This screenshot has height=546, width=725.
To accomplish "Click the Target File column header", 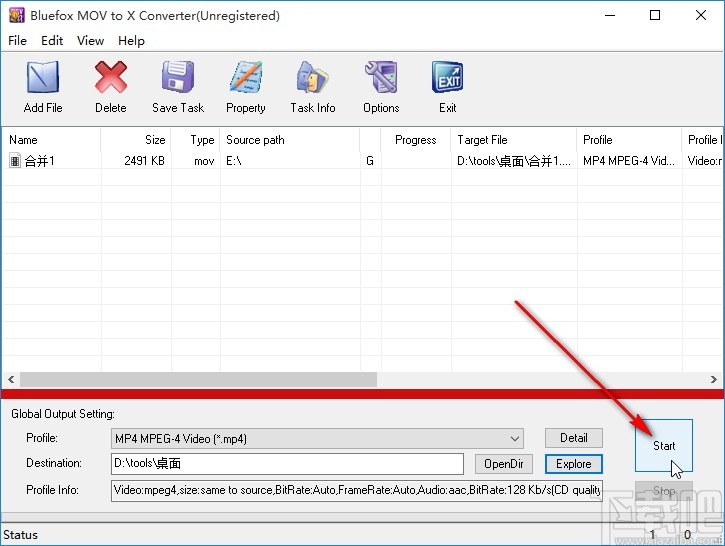I will (x=514, y=140).
